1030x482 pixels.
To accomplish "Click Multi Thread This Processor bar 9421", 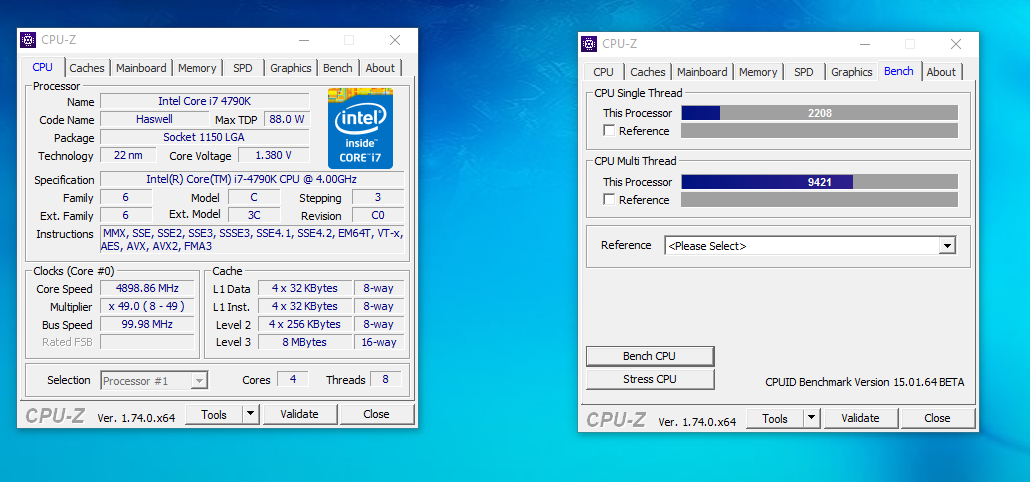I will (819, 182).
